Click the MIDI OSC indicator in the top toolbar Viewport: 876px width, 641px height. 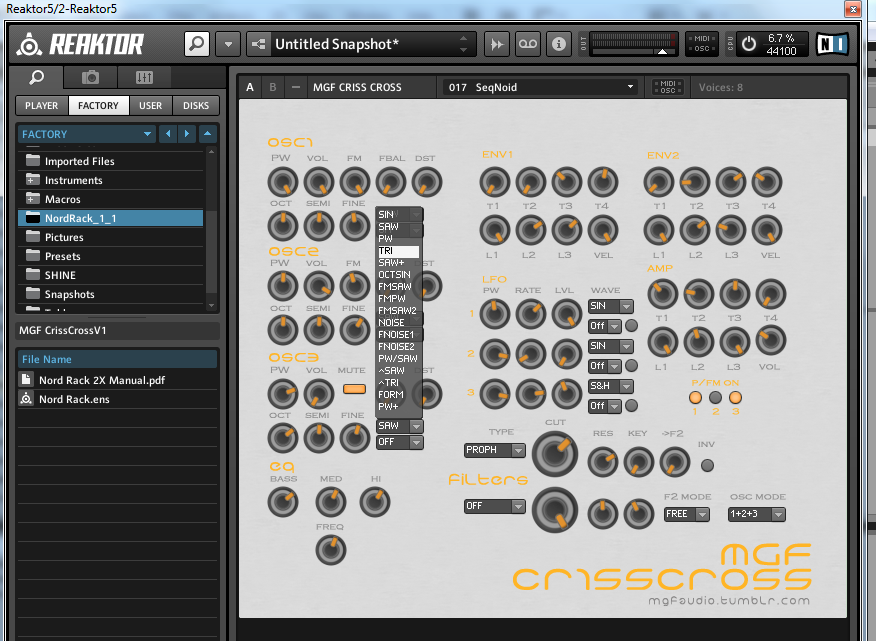[702, 44]
